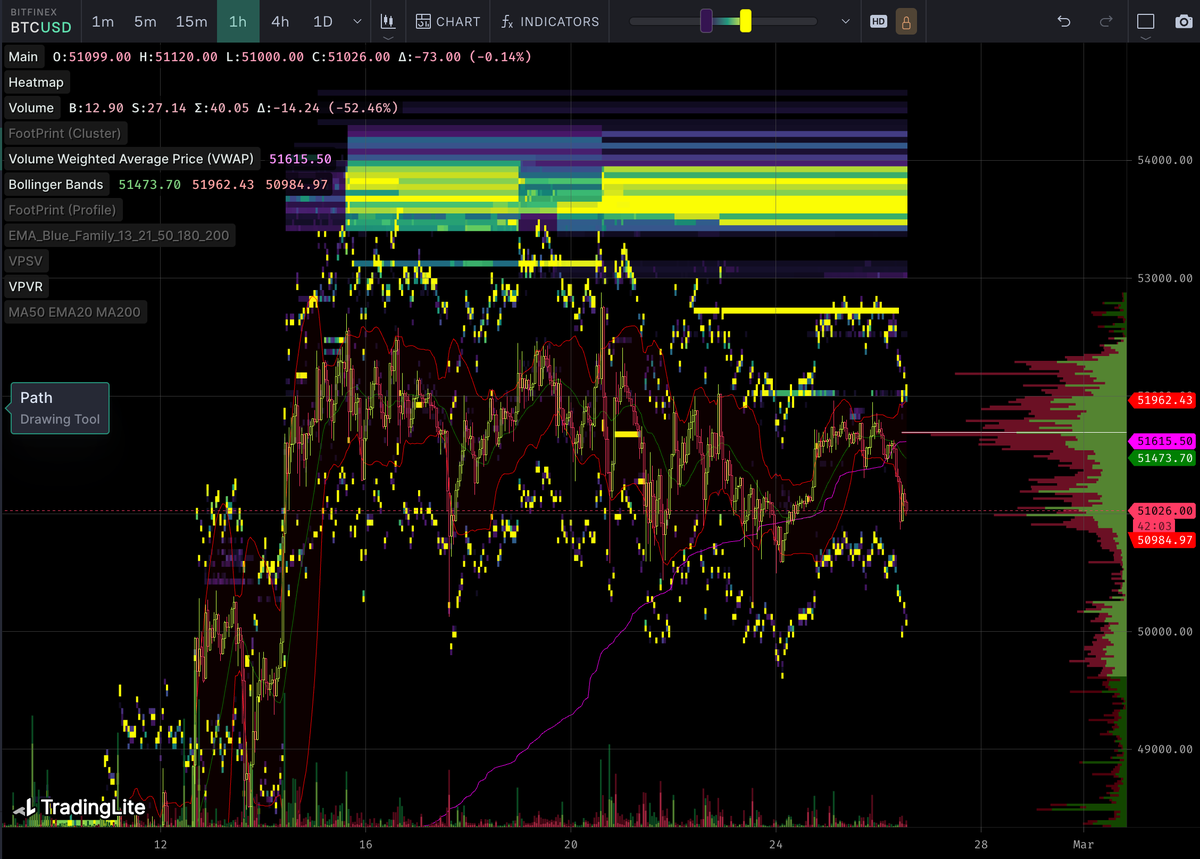Toggle the FootPrint (Profile) layer
The height and width of the screenshot is (859, 1200).
pyautogui.click(x=63, y=210)
